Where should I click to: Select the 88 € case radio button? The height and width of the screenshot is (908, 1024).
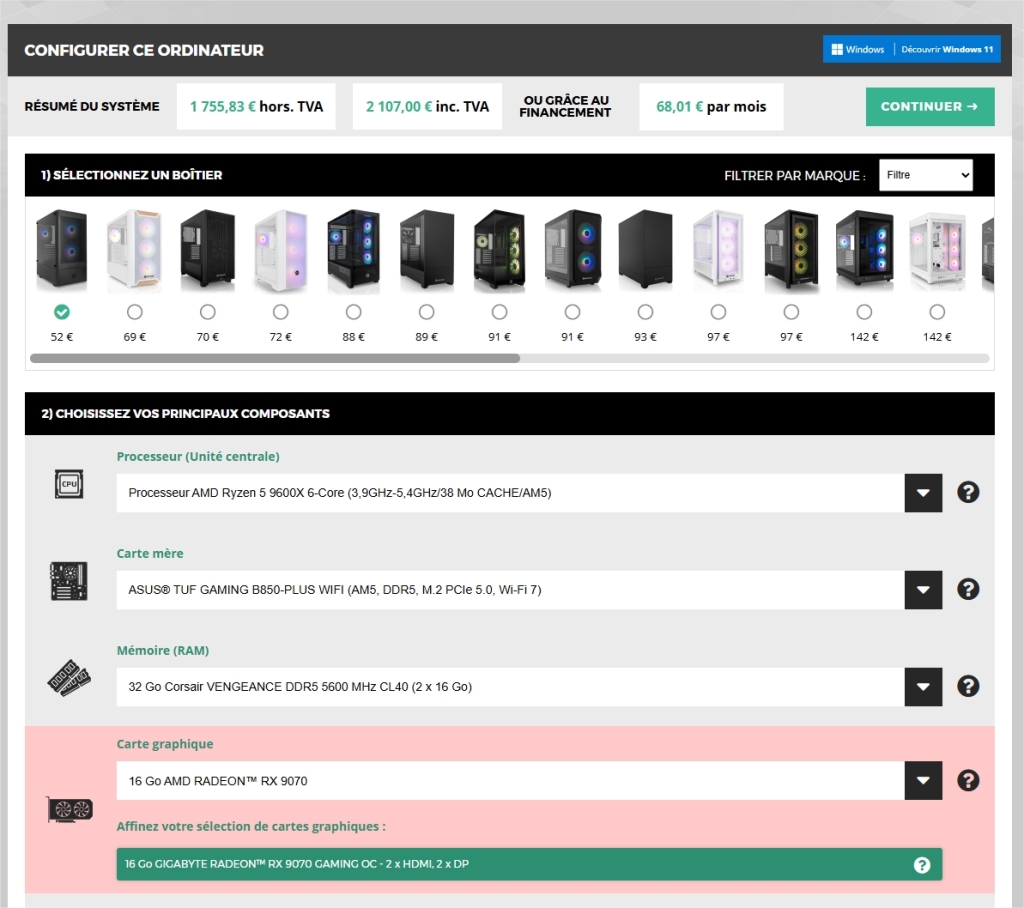click(353, 312)
